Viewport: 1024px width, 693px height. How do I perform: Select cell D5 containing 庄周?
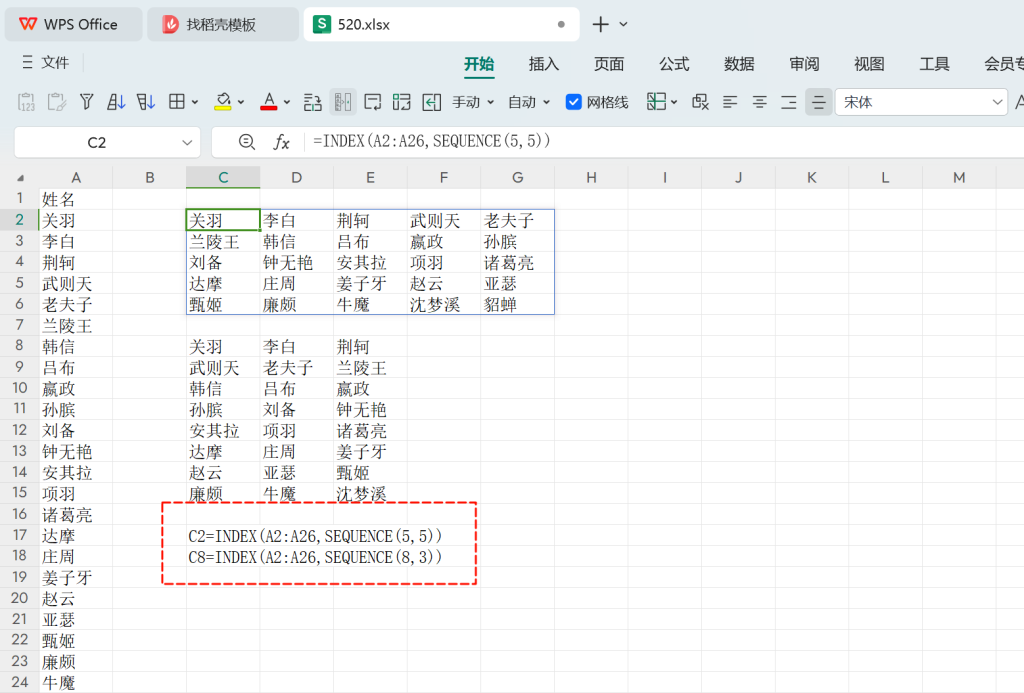[x=296, y=283]
